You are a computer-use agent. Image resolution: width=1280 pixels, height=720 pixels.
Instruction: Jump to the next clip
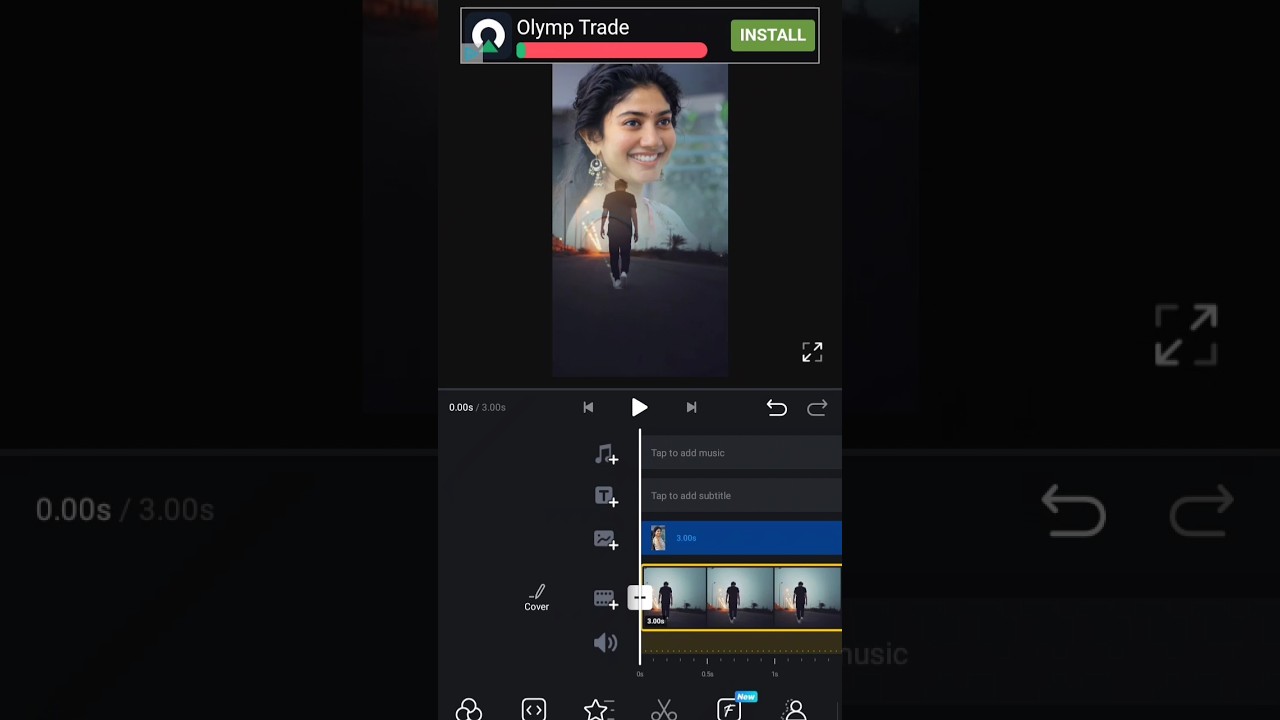691,407
